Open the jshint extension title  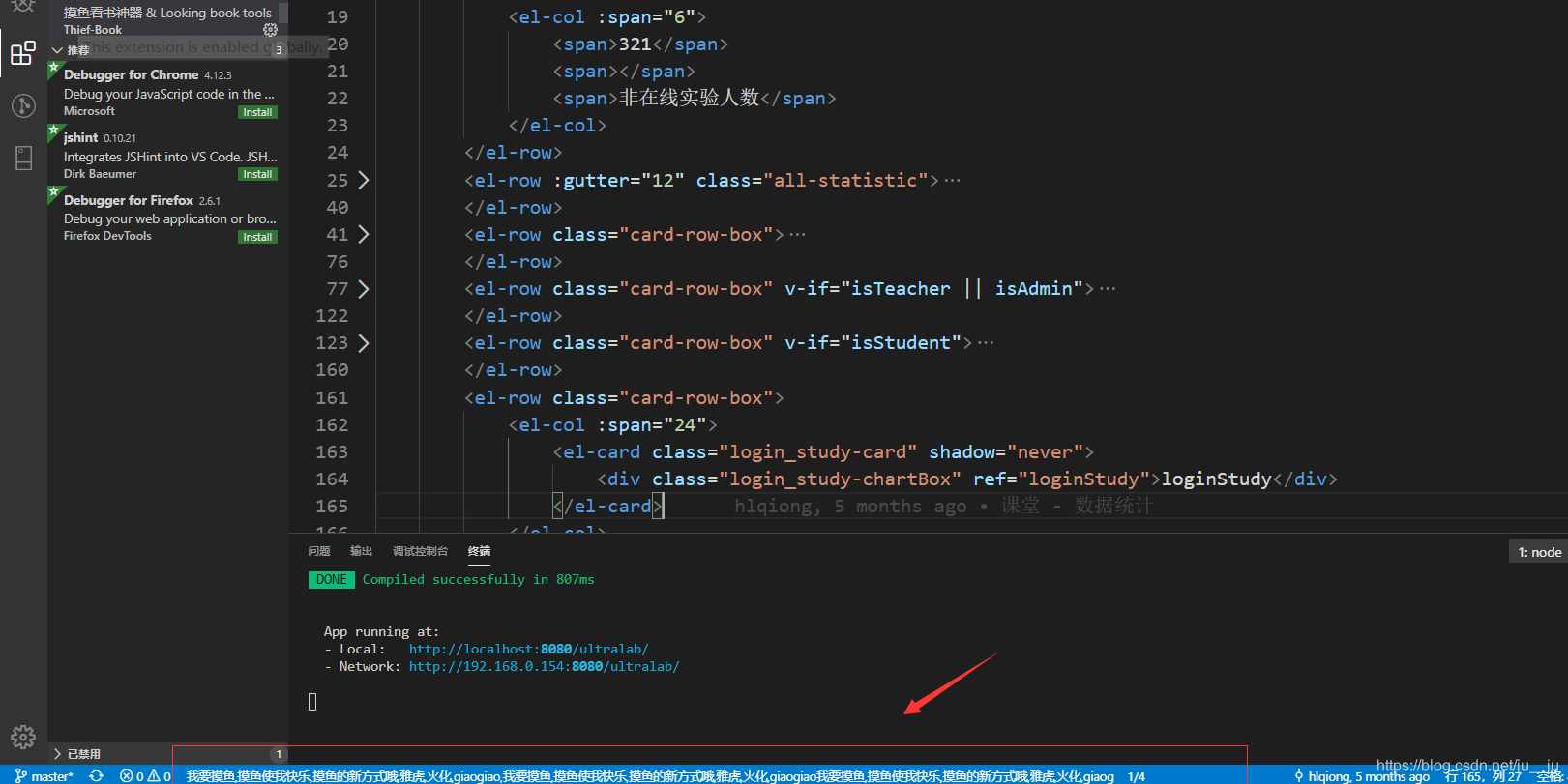coord(80,137)
